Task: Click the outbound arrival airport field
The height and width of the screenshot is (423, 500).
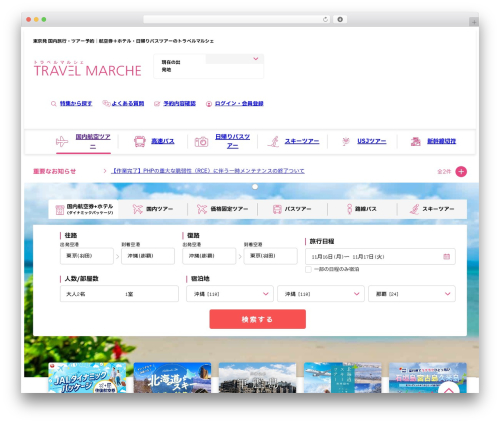Action: point(148,256)
